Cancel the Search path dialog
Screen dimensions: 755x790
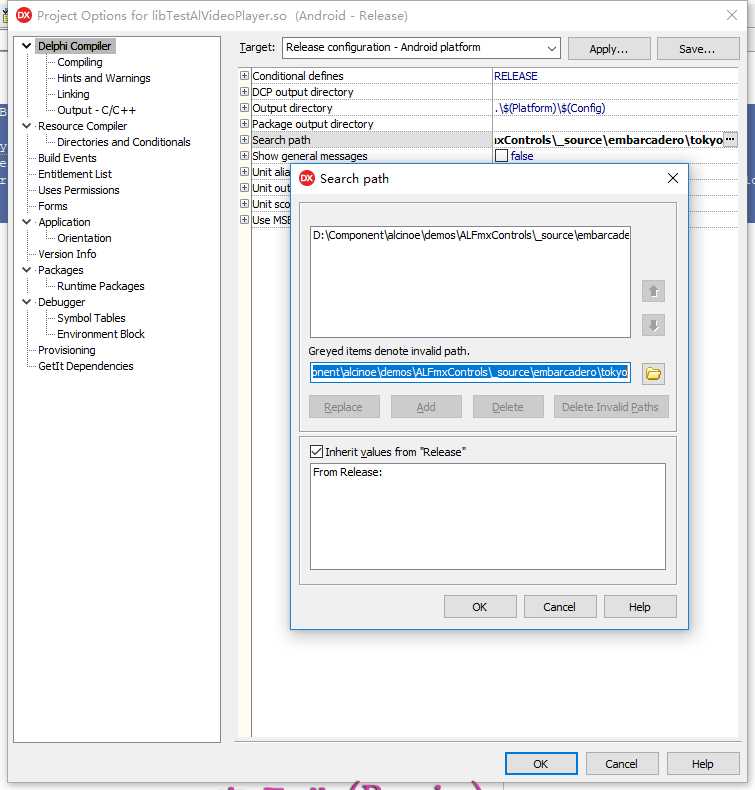pos(560,607)
